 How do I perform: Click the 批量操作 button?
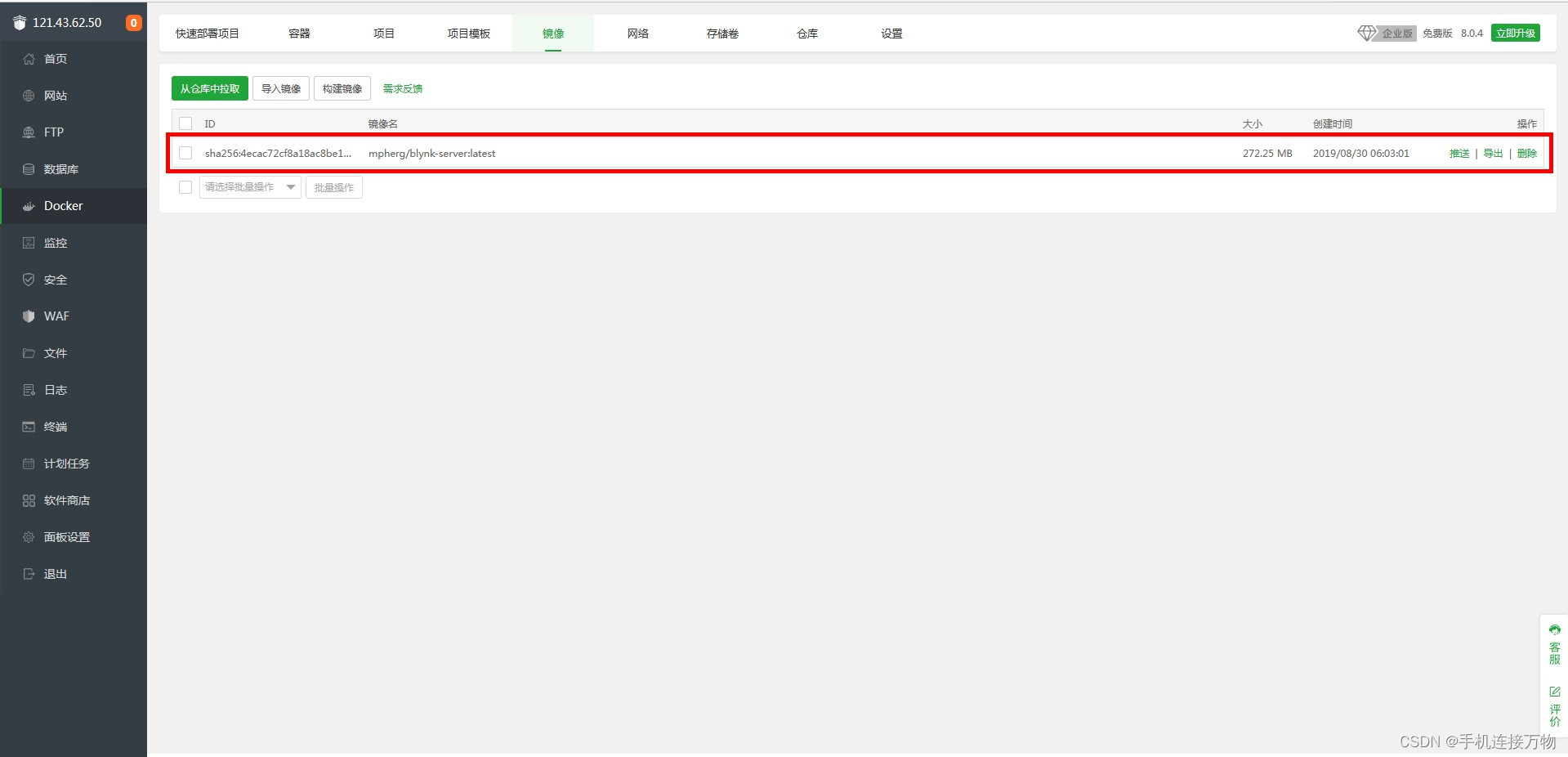coord(334,187)
